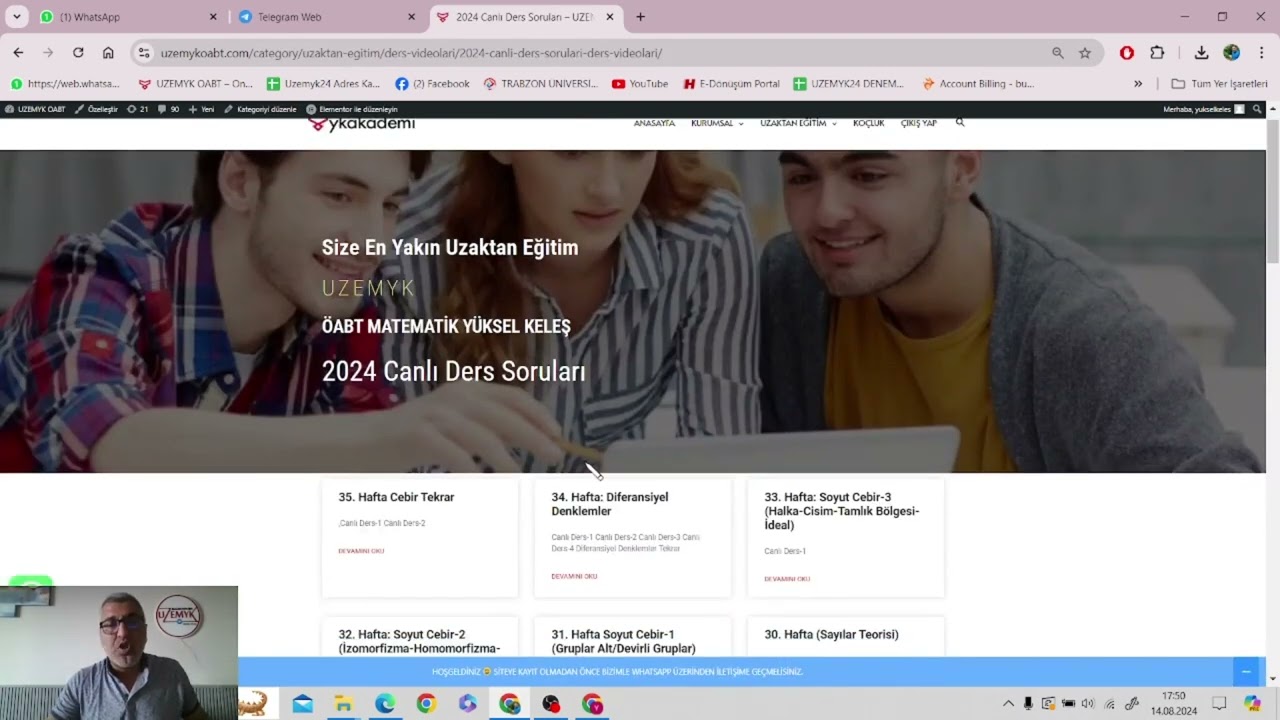Expand the UZAKTAN EĞİTİM dropdown menu

coord(798,123)
